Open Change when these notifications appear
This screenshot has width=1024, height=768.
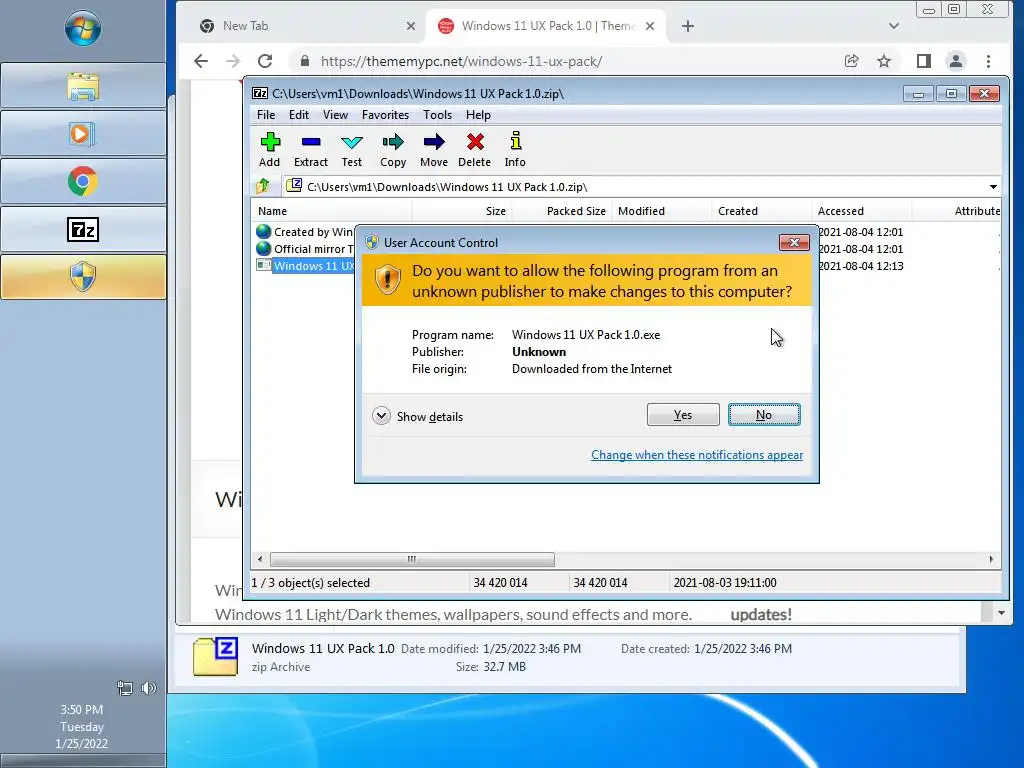coord(697,455)
